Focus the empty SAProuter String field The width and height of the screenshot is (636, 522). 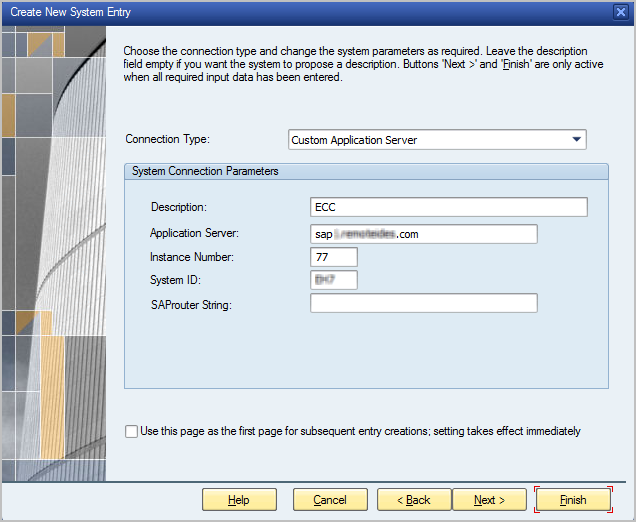[424, 303]
